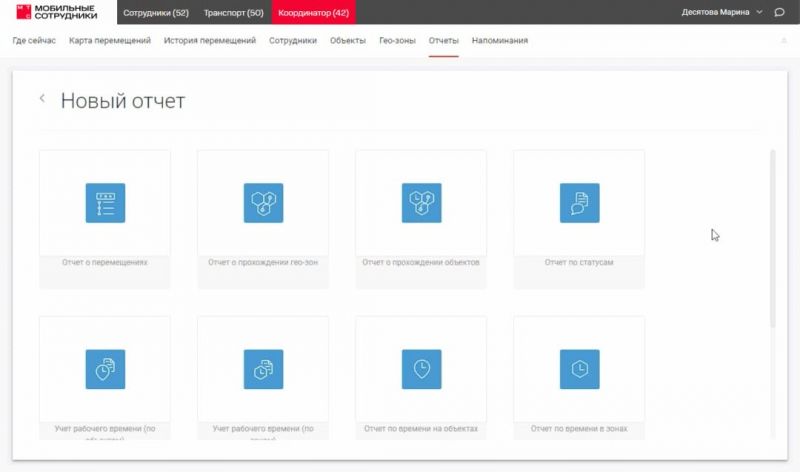Viewport: 800px width, 472px height.
Task: Go to the Гео-зоны section
Action: click(x=397, y=41)
